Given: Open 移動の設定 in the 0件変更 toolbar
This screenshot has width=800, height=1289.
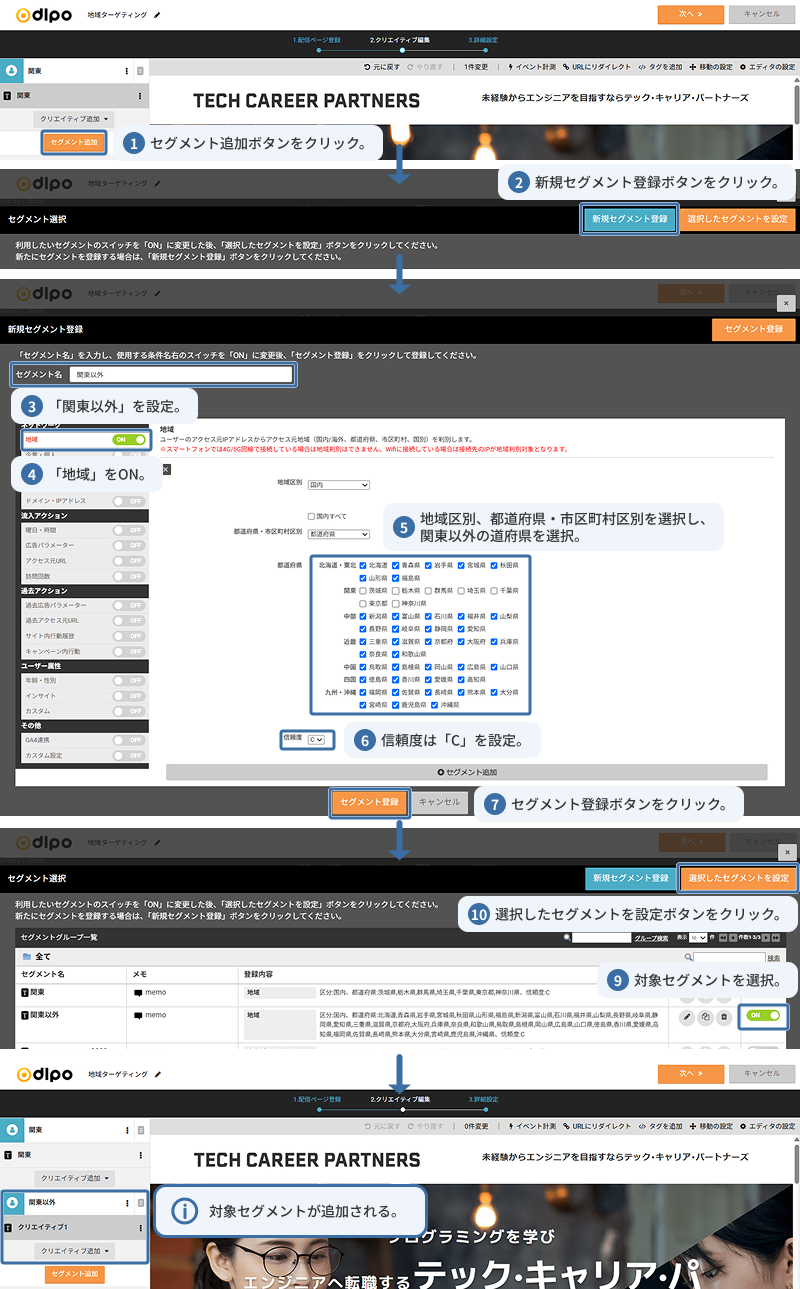Looking at the screenshot, I should pos(711,1126).
